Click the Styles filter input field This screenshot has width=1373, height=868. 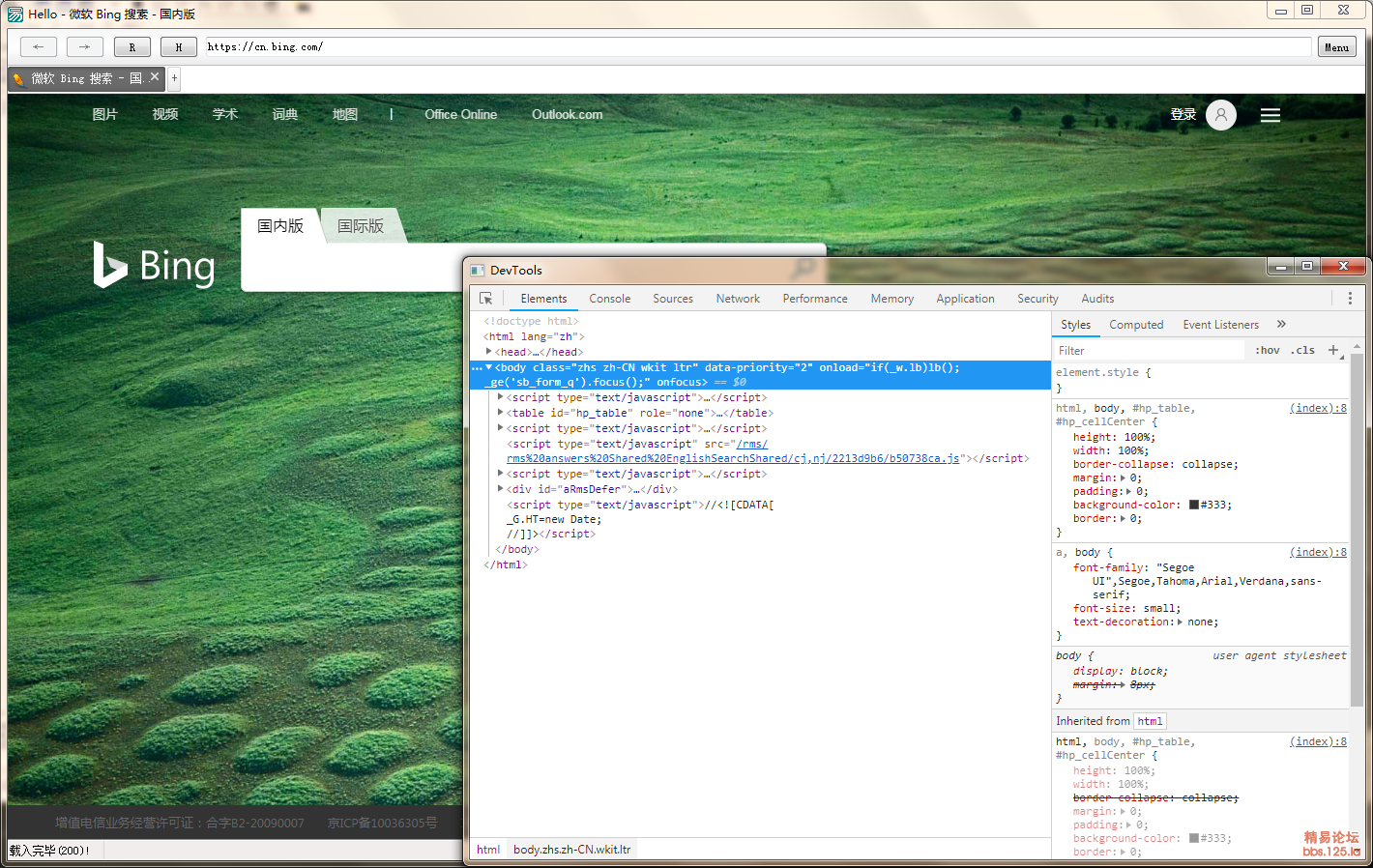tap(1151, 350)
